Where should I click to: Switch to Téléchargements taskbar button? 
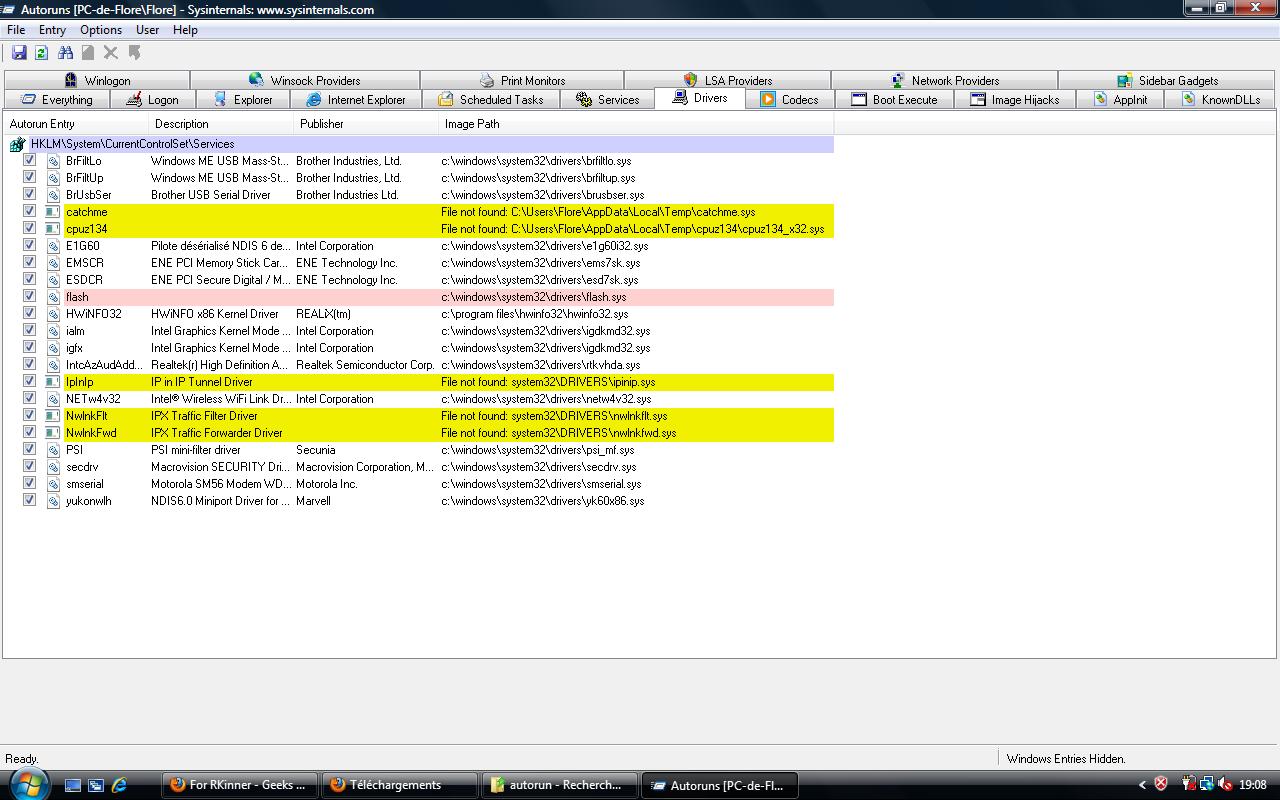point(400,785)
